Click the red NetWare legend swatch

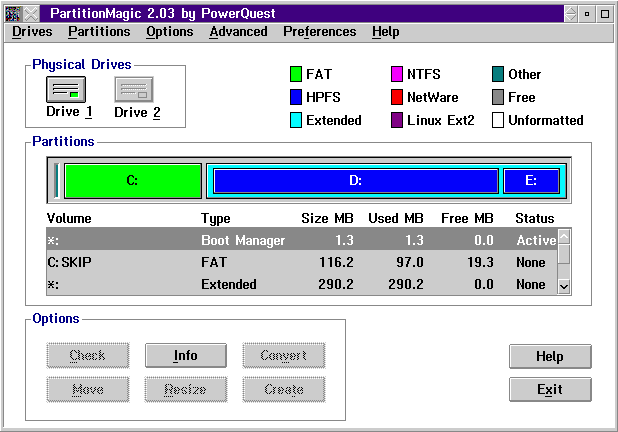click(397, 97)
